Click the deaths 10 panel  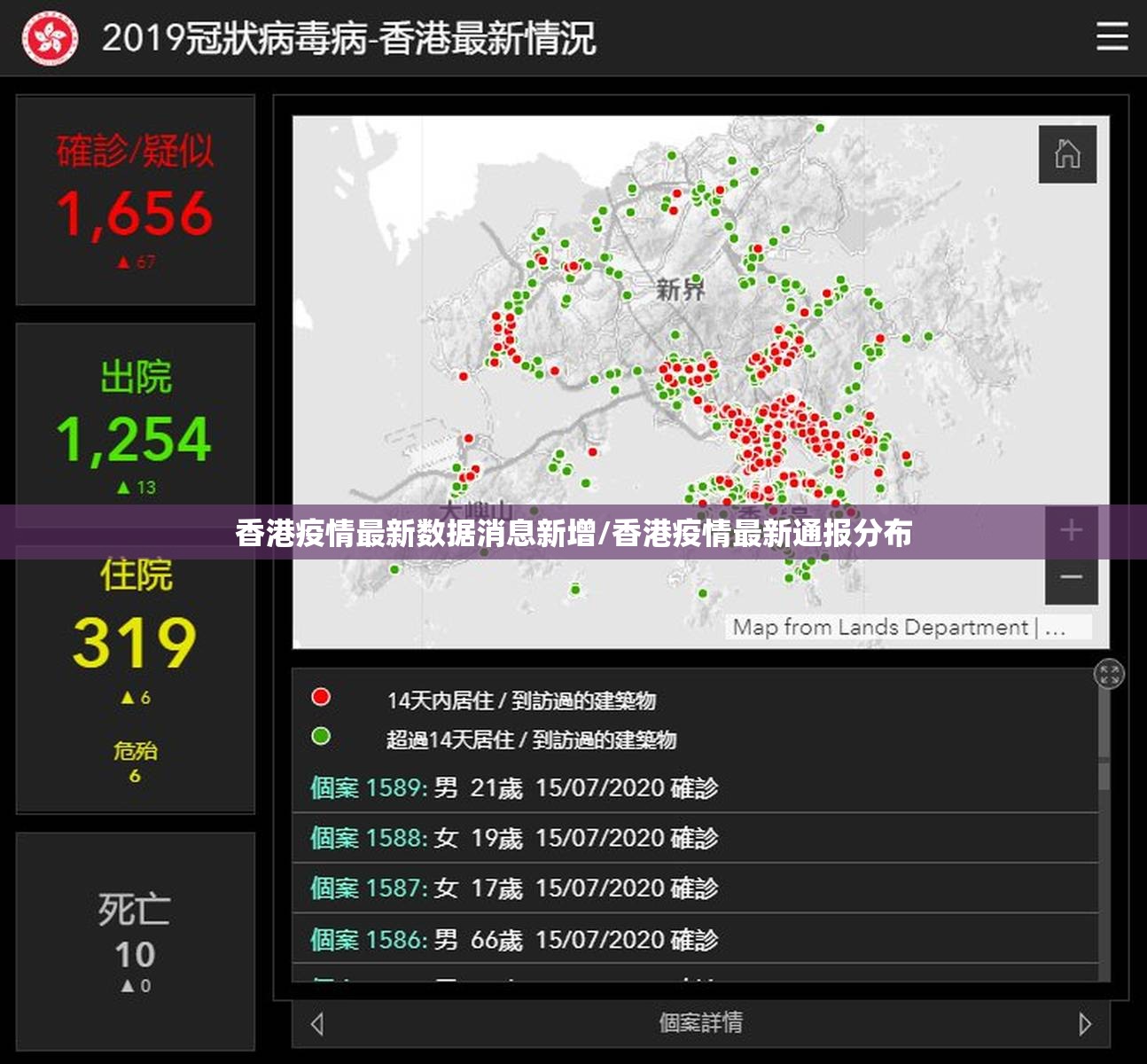136,940
